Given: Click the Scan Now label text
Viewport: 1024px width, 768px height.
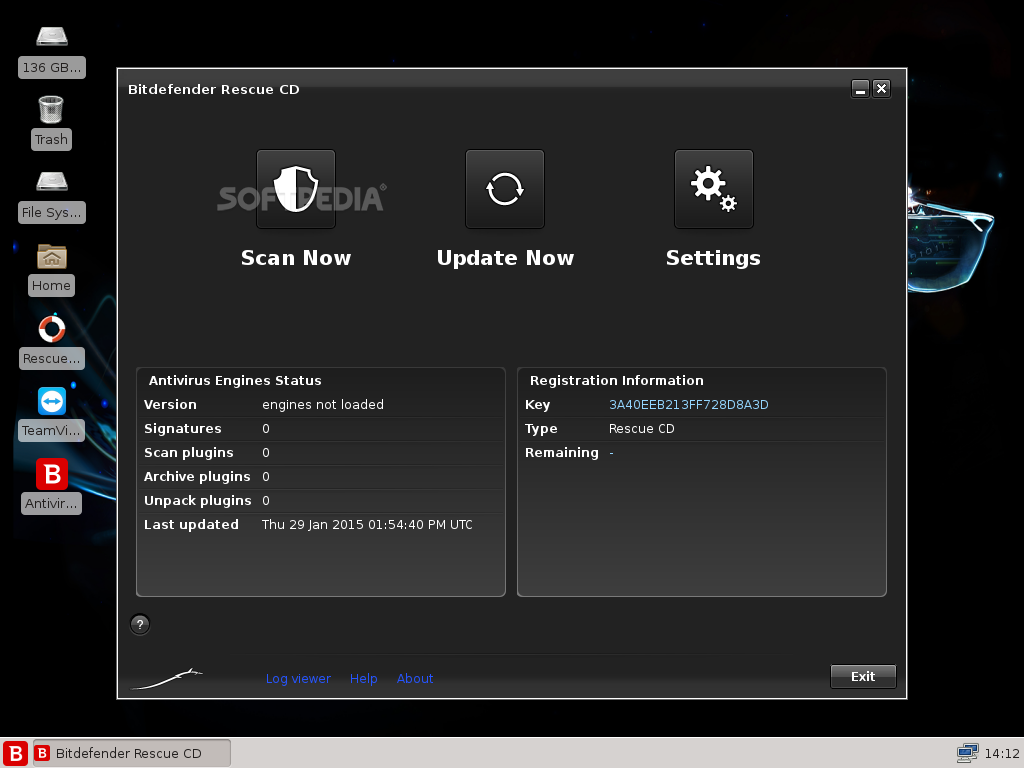Looking at the screenshot, I should click(296, 258).
